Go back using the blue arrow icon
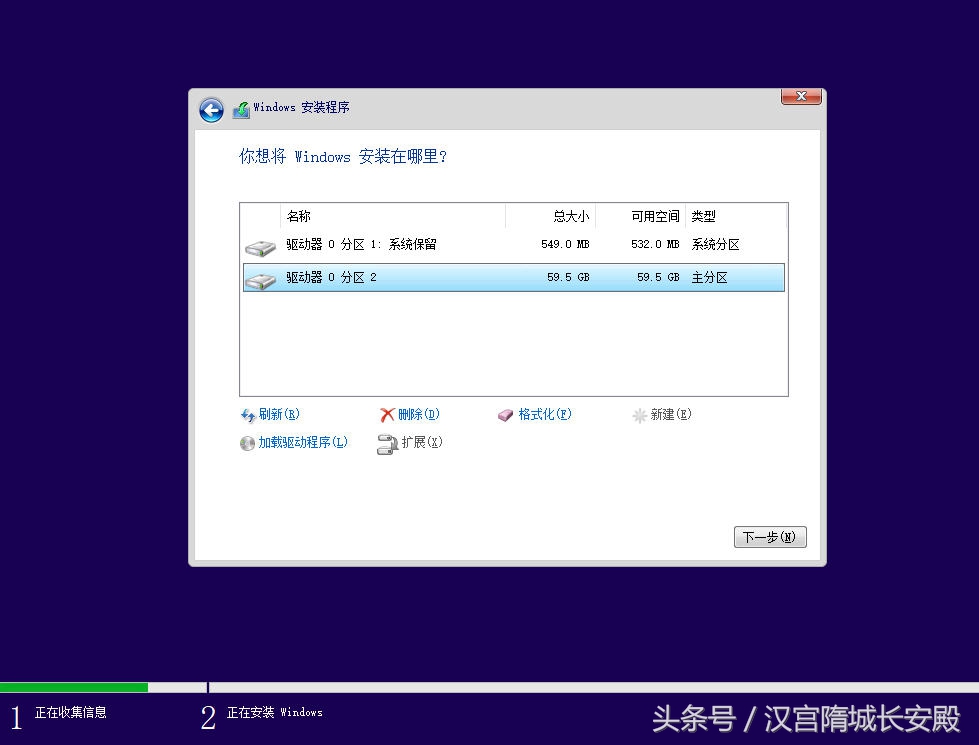979x745 pixels. click(x=211, y=111)
